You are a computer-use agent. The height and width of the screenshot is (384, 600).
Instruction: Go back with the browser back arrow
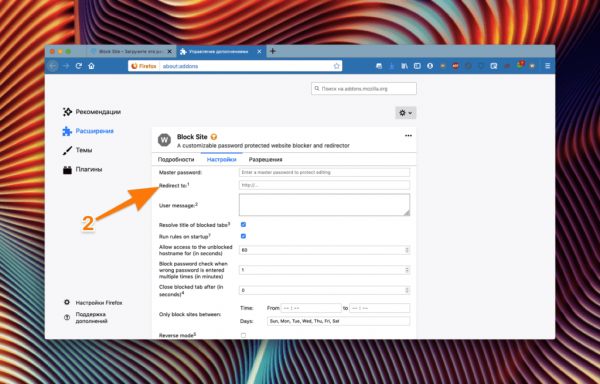(x=53, y=66)
